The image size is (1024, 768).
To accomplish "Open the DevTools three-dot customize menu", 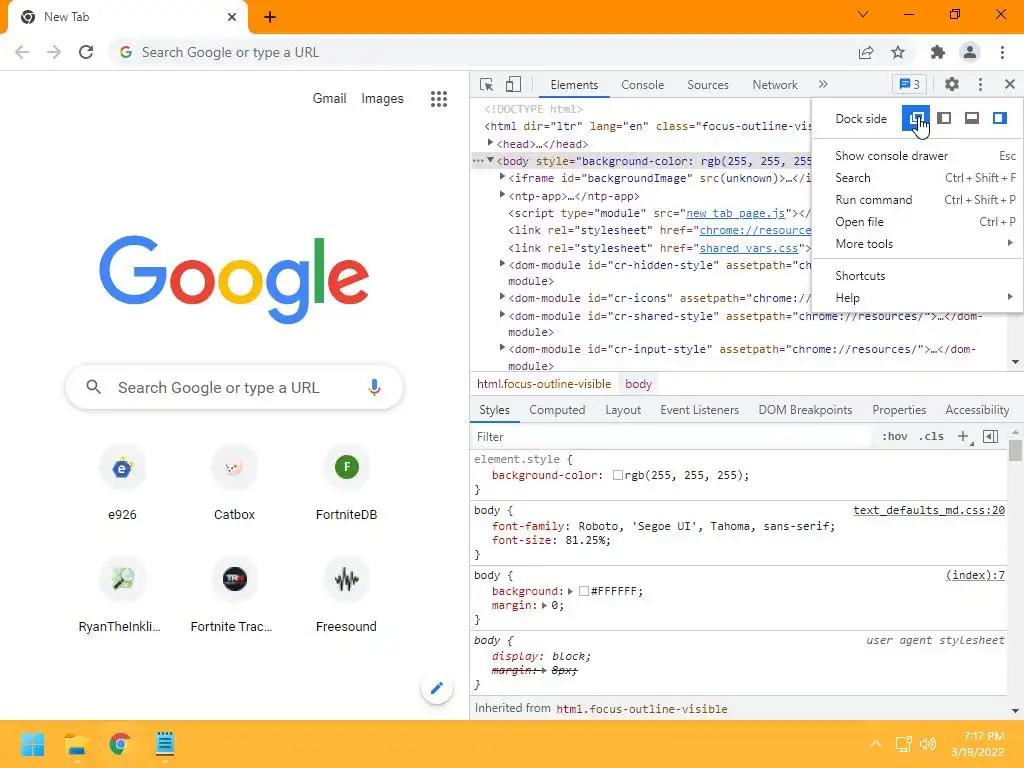I will coord(980,84).
